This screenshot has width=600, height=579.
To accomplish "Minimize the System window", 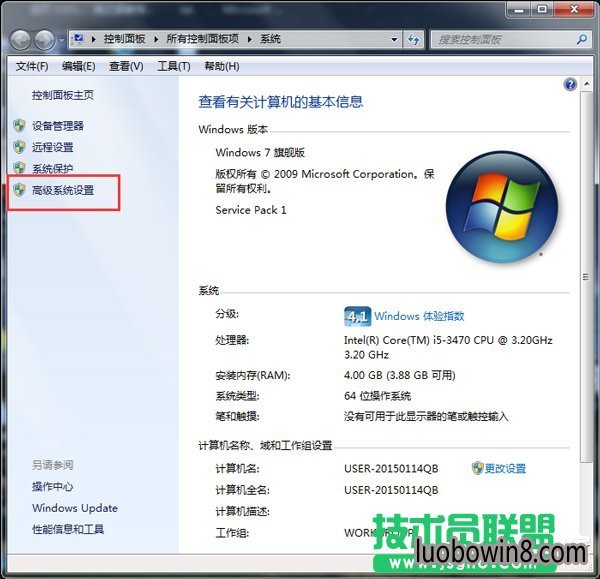I will pos(519,9).
